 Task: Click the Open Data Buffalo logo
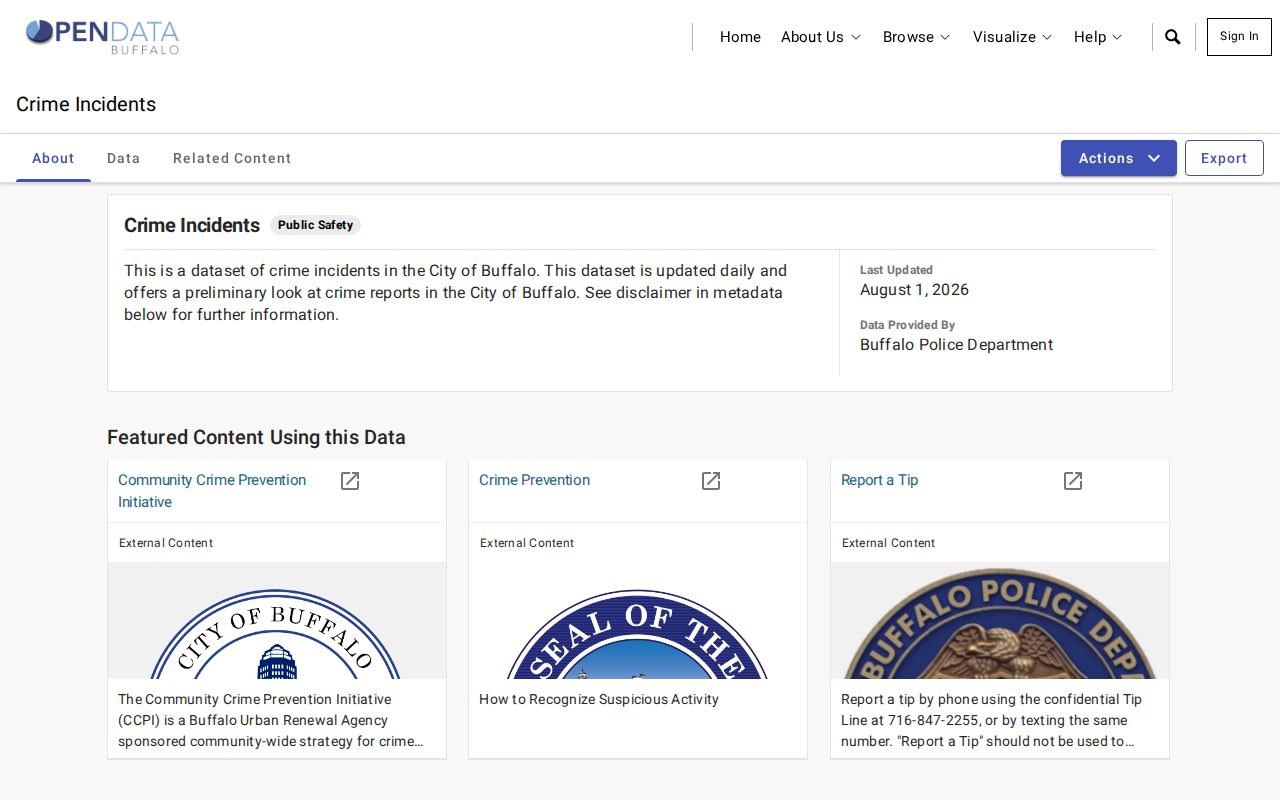tap(102, 36)
